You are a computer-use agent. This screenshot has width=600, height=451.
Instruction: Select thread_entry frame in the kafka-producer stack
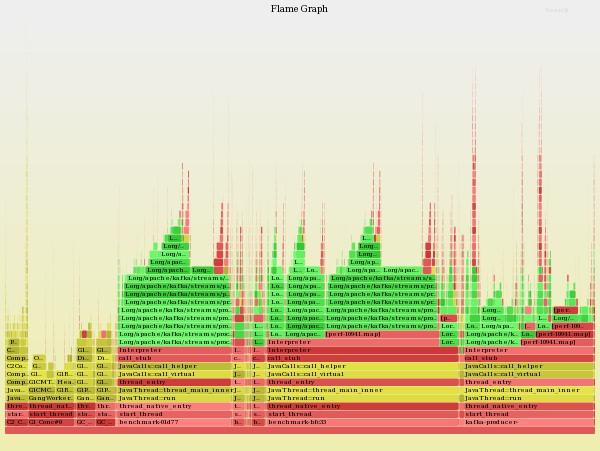coord(528,382)
